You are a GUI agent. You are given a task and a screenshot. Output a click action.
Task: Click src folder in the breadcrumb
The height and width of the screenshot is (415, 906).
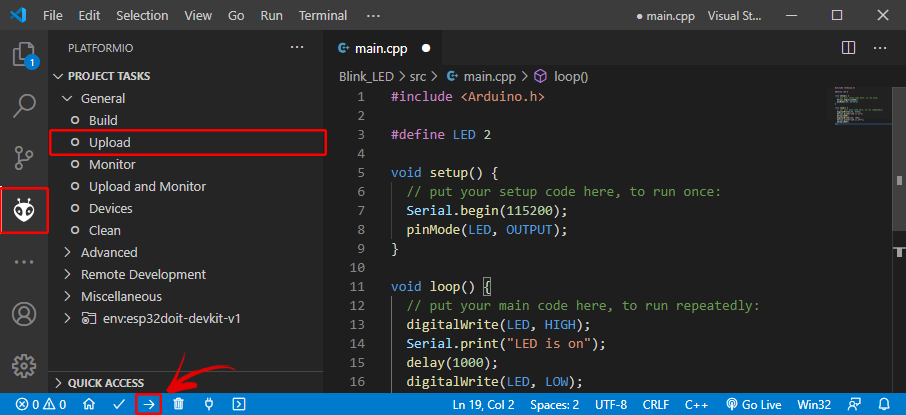click(x=418, y=76)
